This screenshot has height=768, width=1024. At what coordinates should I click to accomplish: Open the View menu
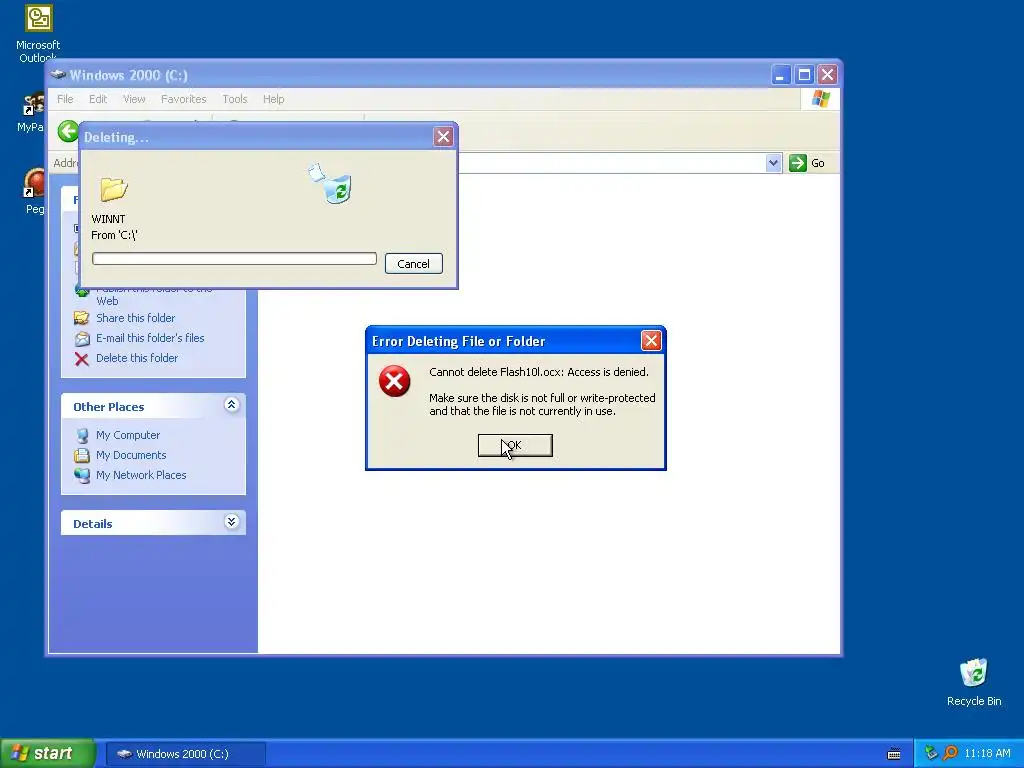click(x=134, y=99)
